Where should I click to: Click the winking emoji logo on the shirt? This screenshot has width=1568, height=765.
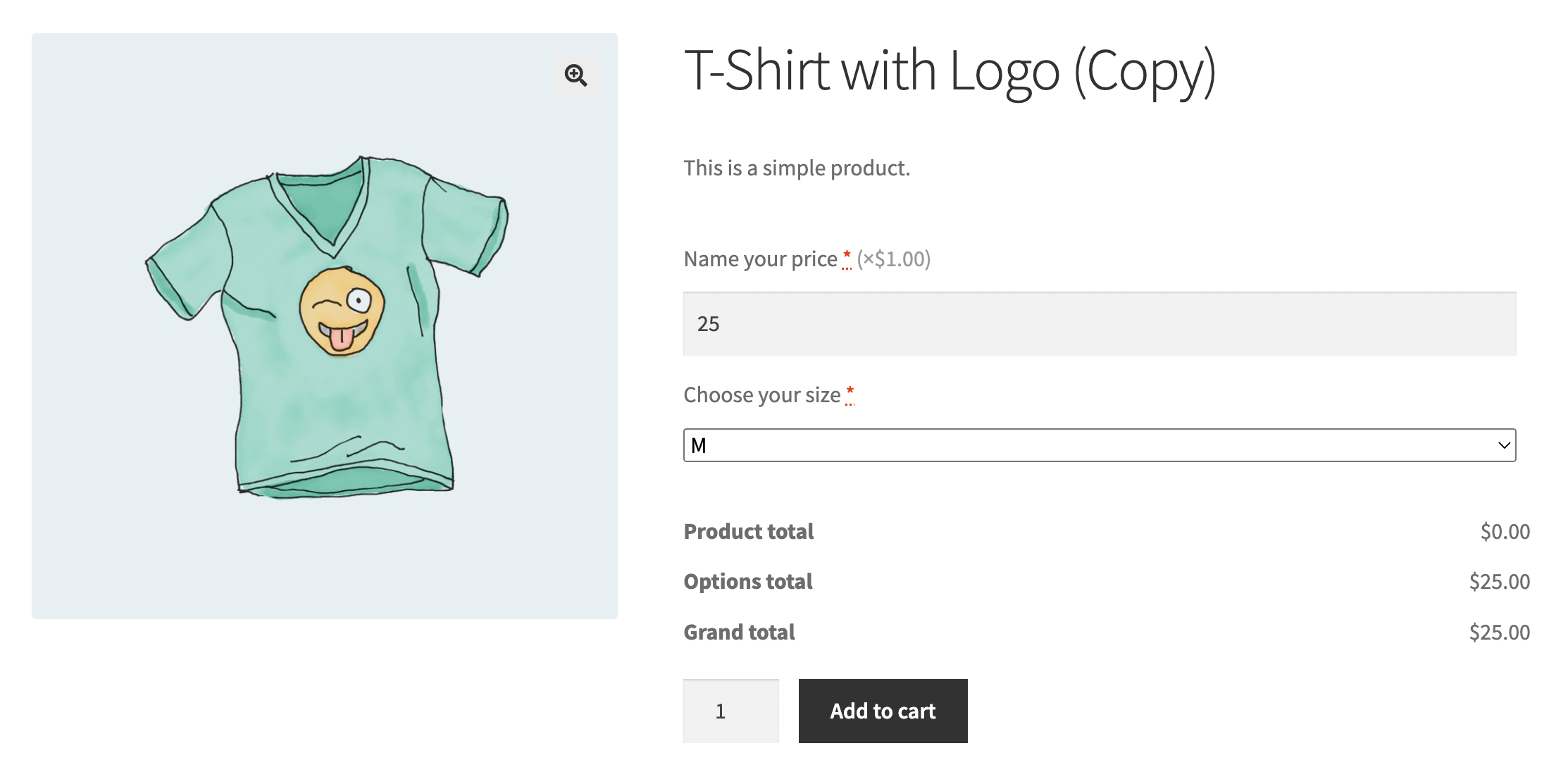click(342, 311)
